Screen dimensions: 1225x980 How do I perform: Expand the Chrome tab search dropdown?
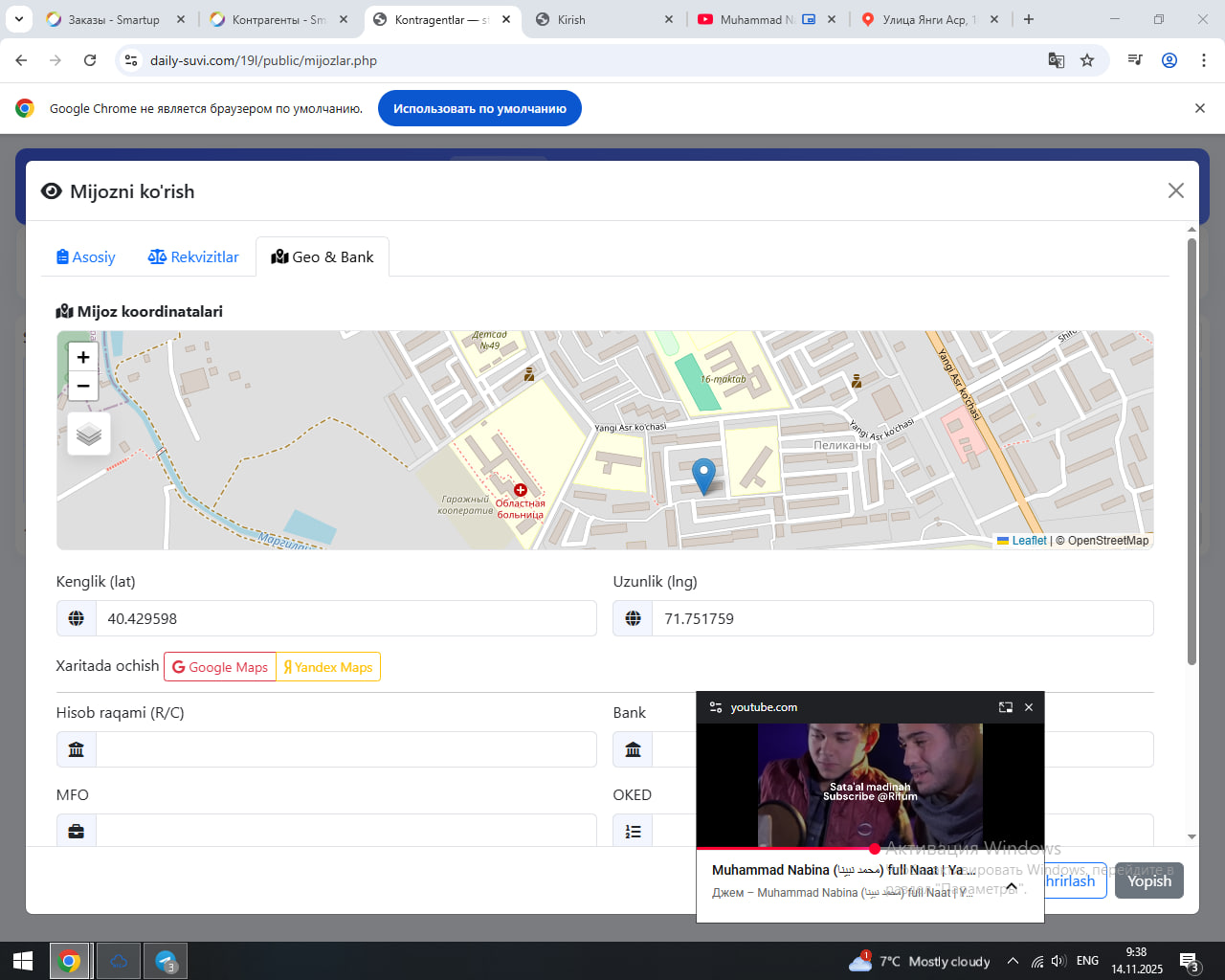click(x=19, y=19)
